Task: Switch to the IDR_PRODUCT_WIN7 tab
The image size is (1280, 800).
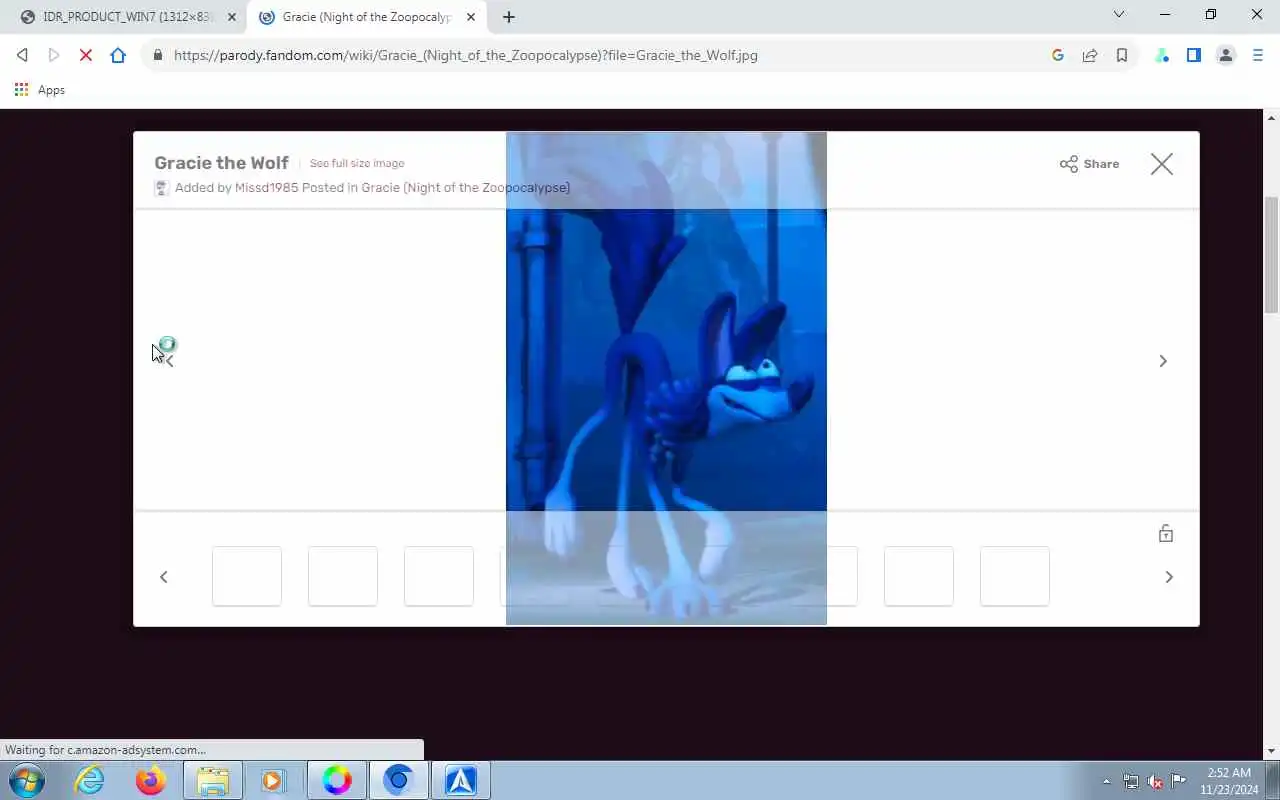Action: (128, 17)
